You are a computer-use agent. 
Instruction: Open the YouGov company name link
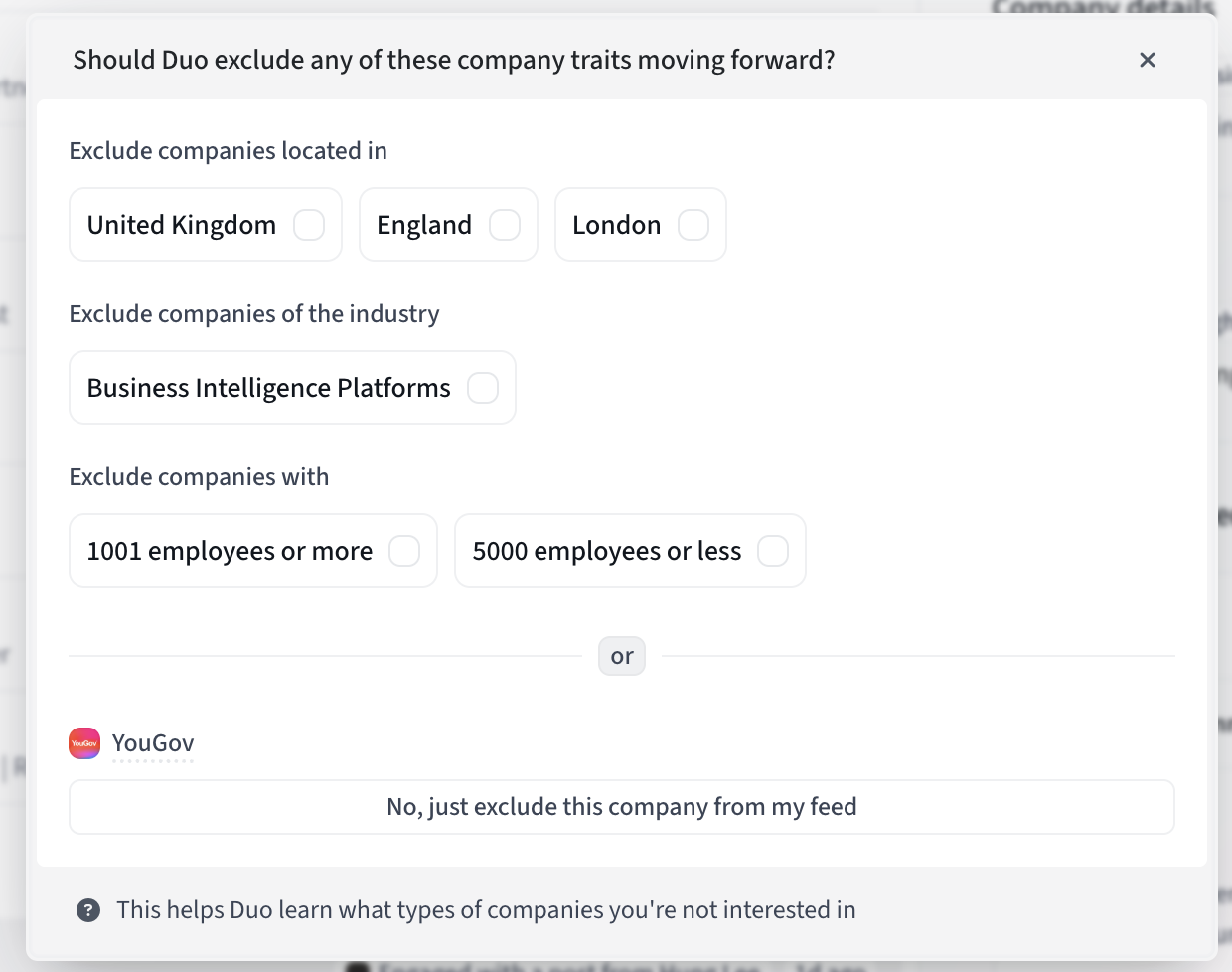(x=153, y=743)
